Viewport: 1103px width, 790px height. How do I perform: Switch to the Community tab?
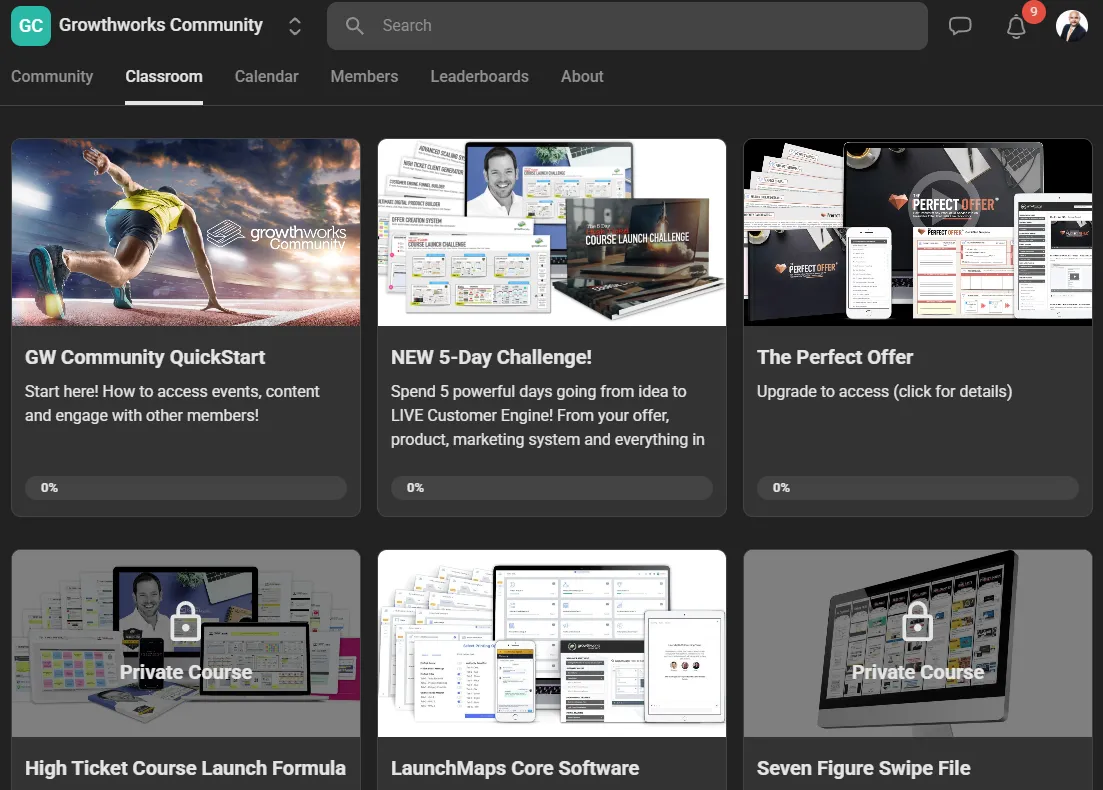52,77
